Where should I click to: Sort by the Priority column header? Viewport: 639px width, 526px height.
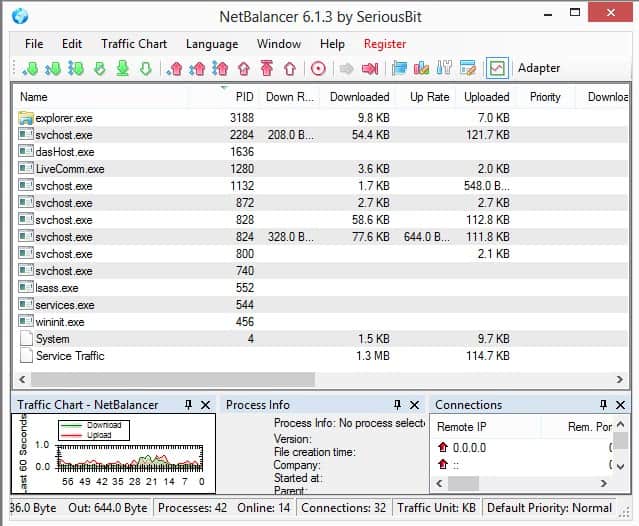(545, 97)
